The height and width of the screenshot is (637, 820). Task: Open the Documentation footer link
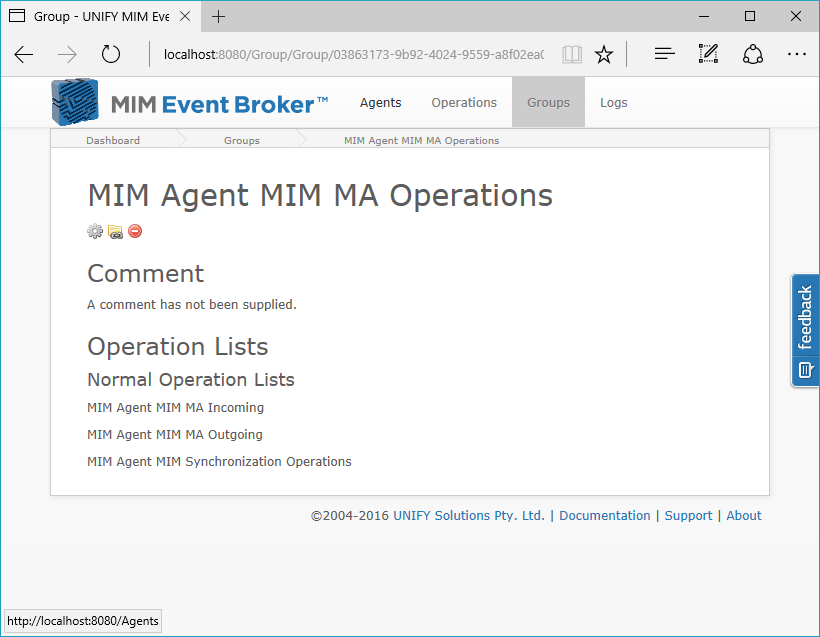click(605, 516)
